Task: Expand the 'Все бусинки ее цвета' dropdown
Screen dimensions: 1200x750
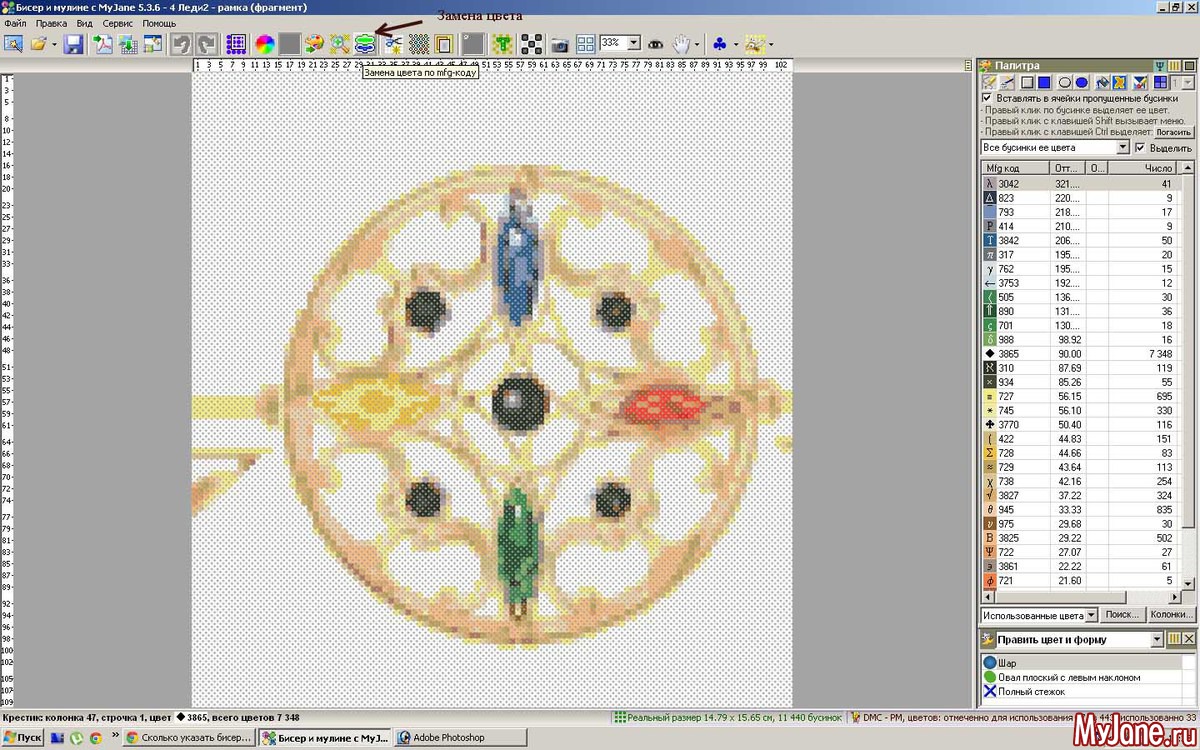Action: (1122, 148)
